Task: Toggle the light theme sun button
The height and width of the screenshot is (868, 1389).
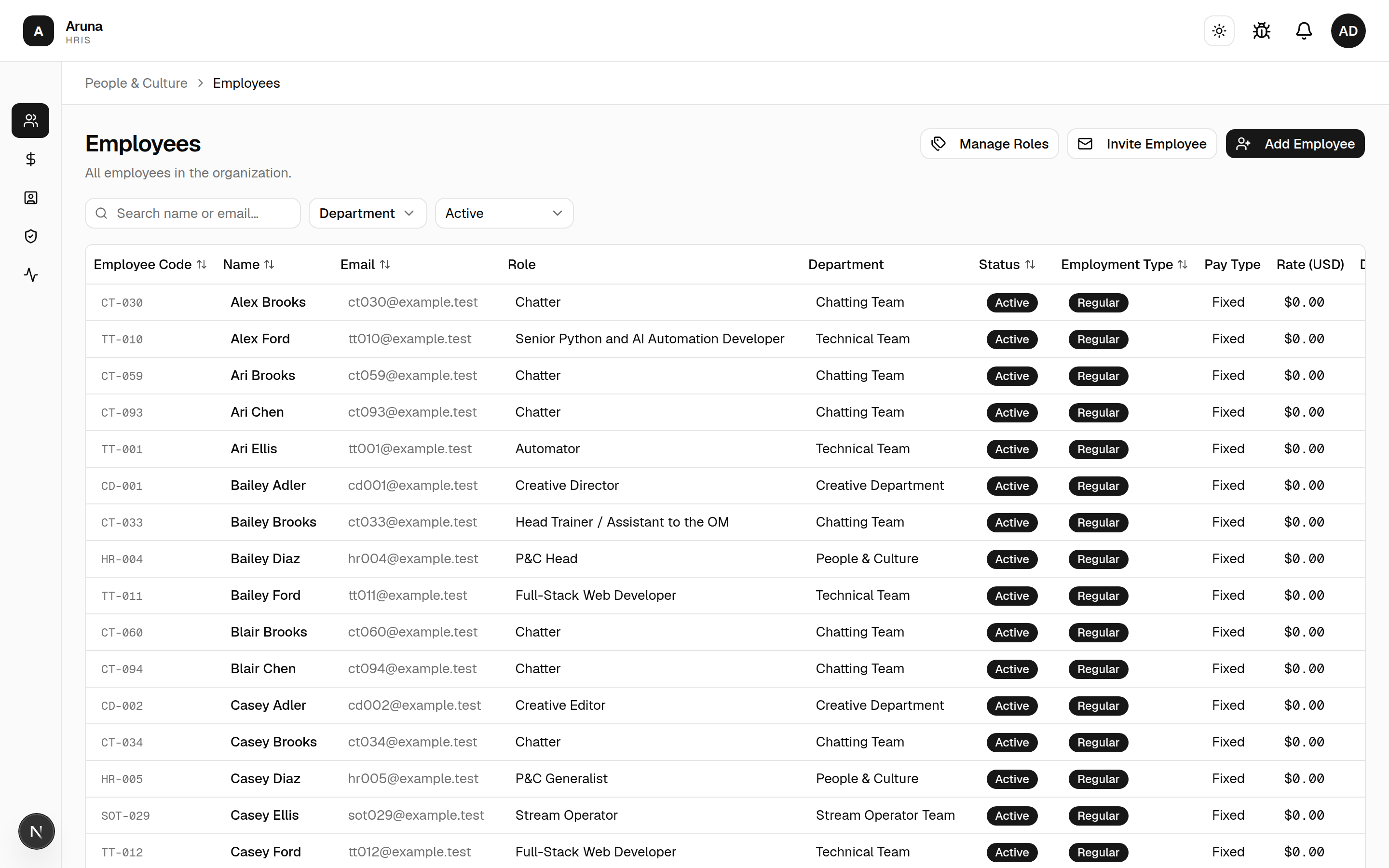Action: pyautogui.click(x=1219, y=31)
